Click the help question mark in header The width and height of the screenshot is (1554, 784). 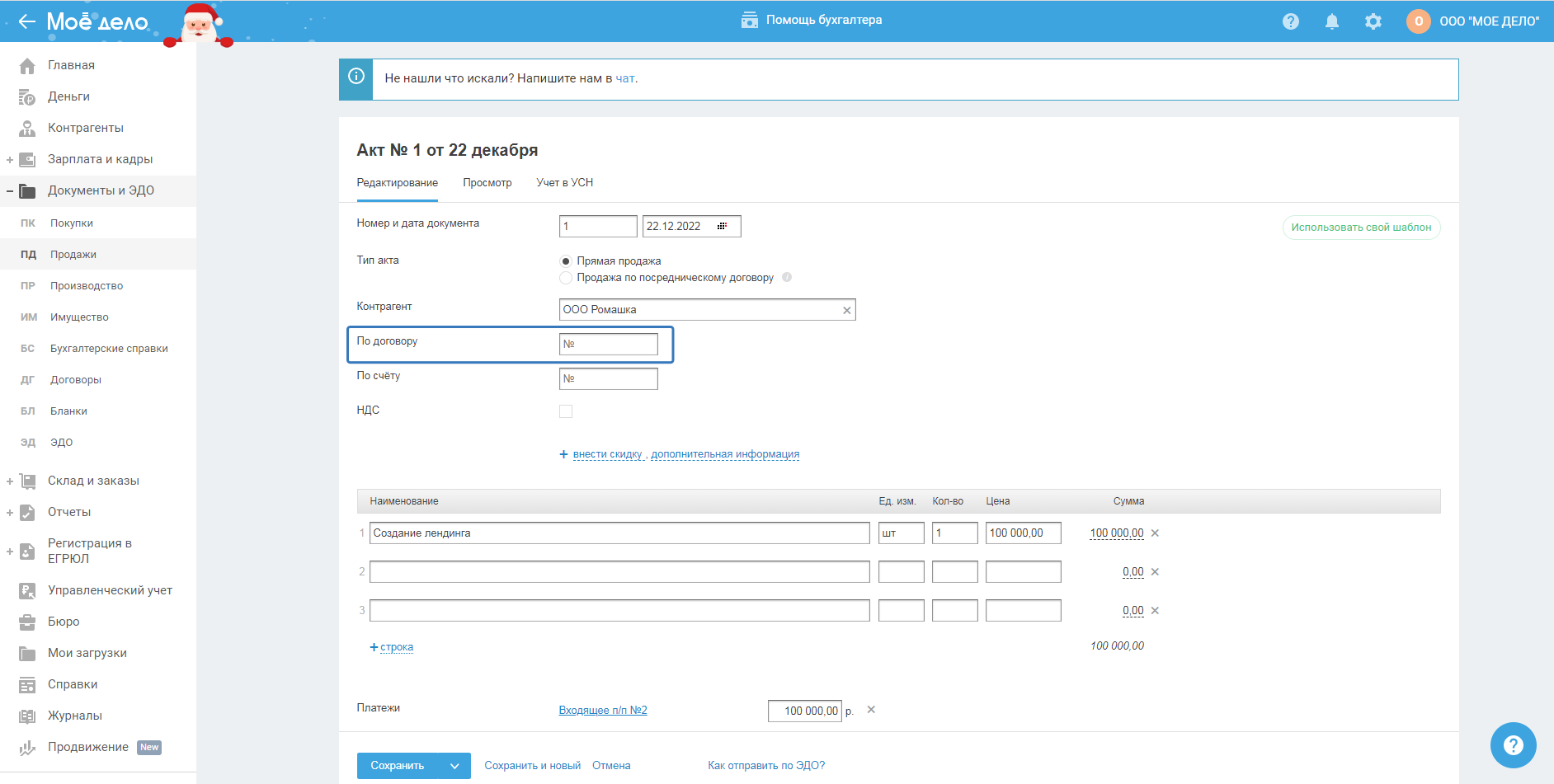point(1290,21)
